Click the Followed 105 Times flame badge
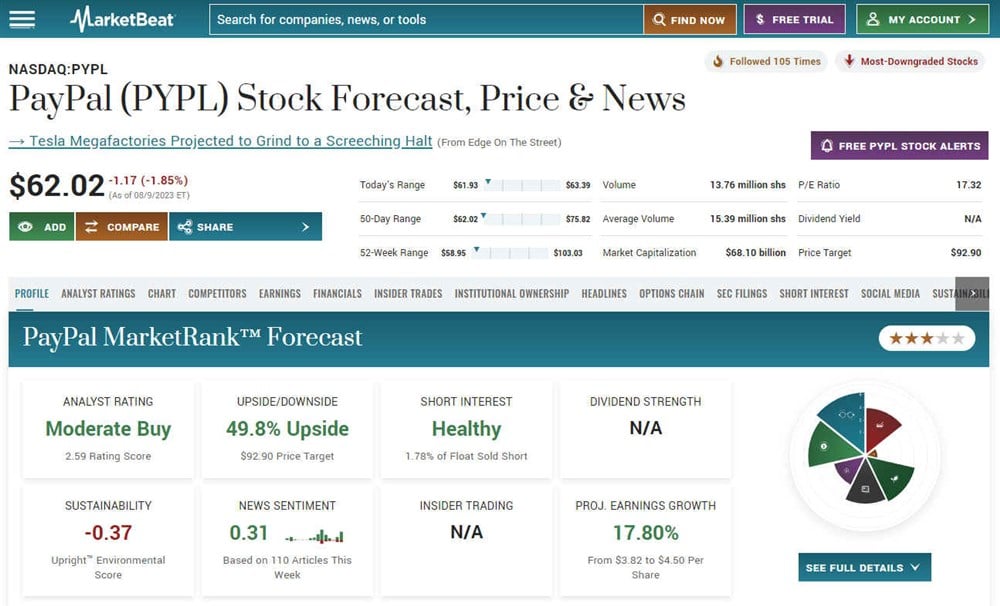Image resolution: width=1000 pixels, height=606 pixels. [766, 61]
